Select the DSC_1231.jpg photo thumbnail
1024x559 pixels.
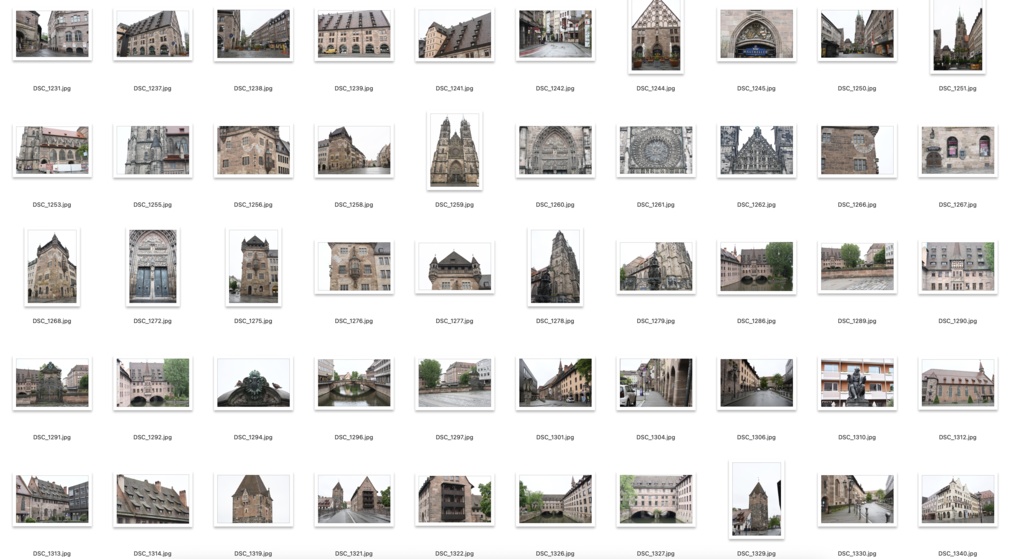52,34
